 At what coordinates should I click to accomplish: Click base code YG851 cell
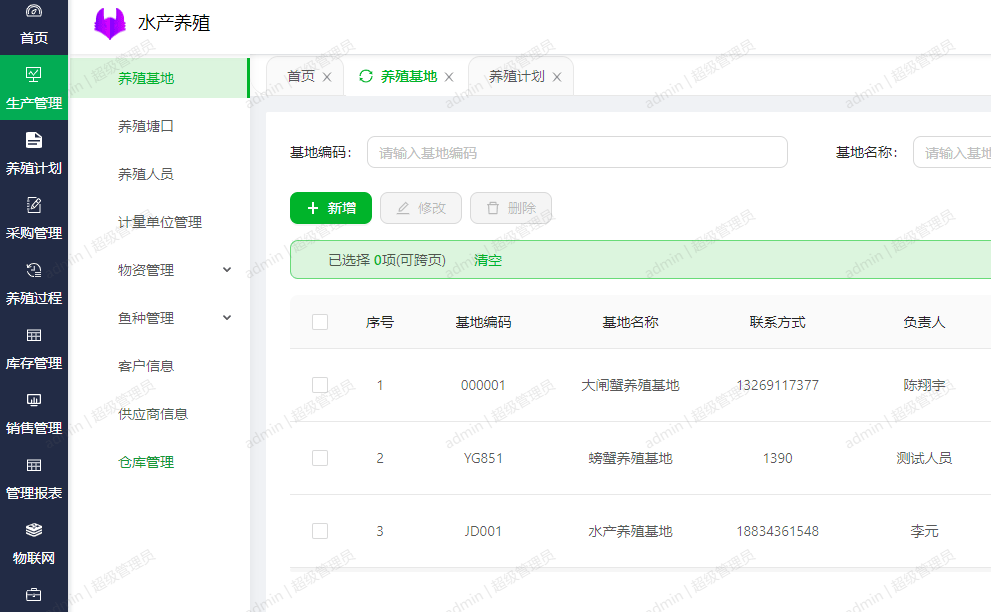pyautogui.click(x=483, y=458)
